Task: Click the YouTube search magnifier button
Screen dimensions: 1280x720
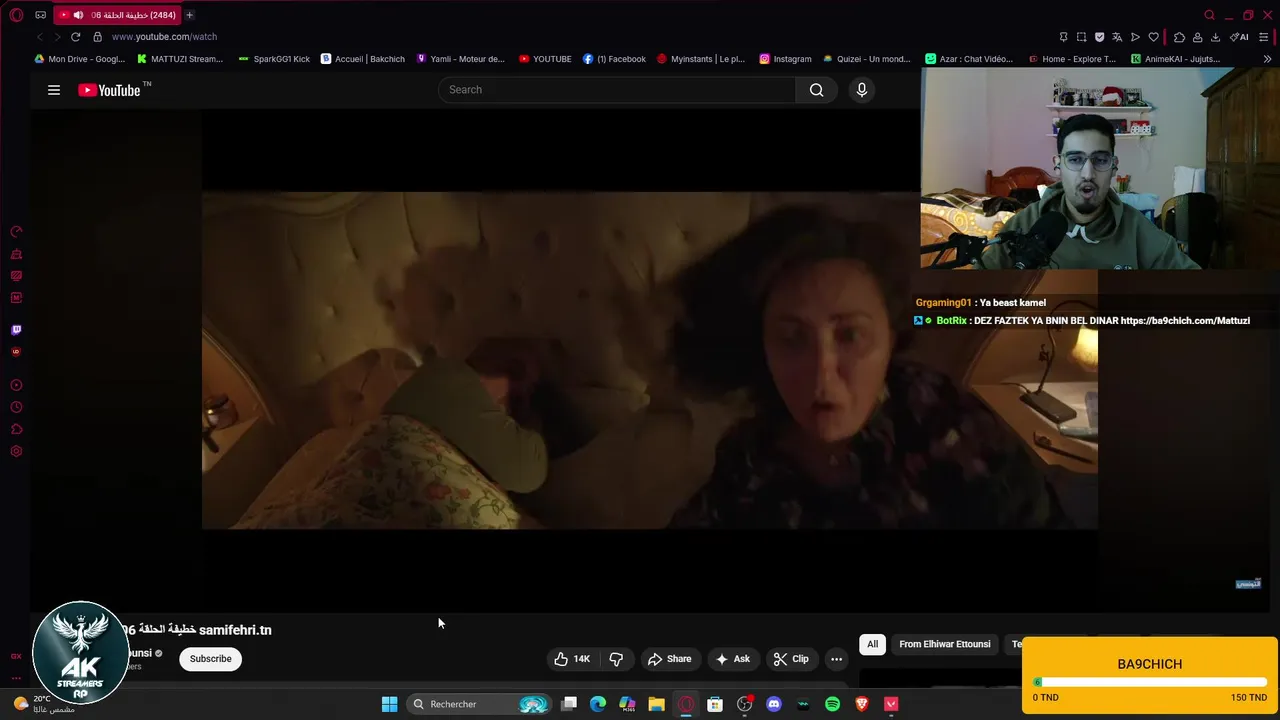Action: pyautogui.click(x=817, y=90)
